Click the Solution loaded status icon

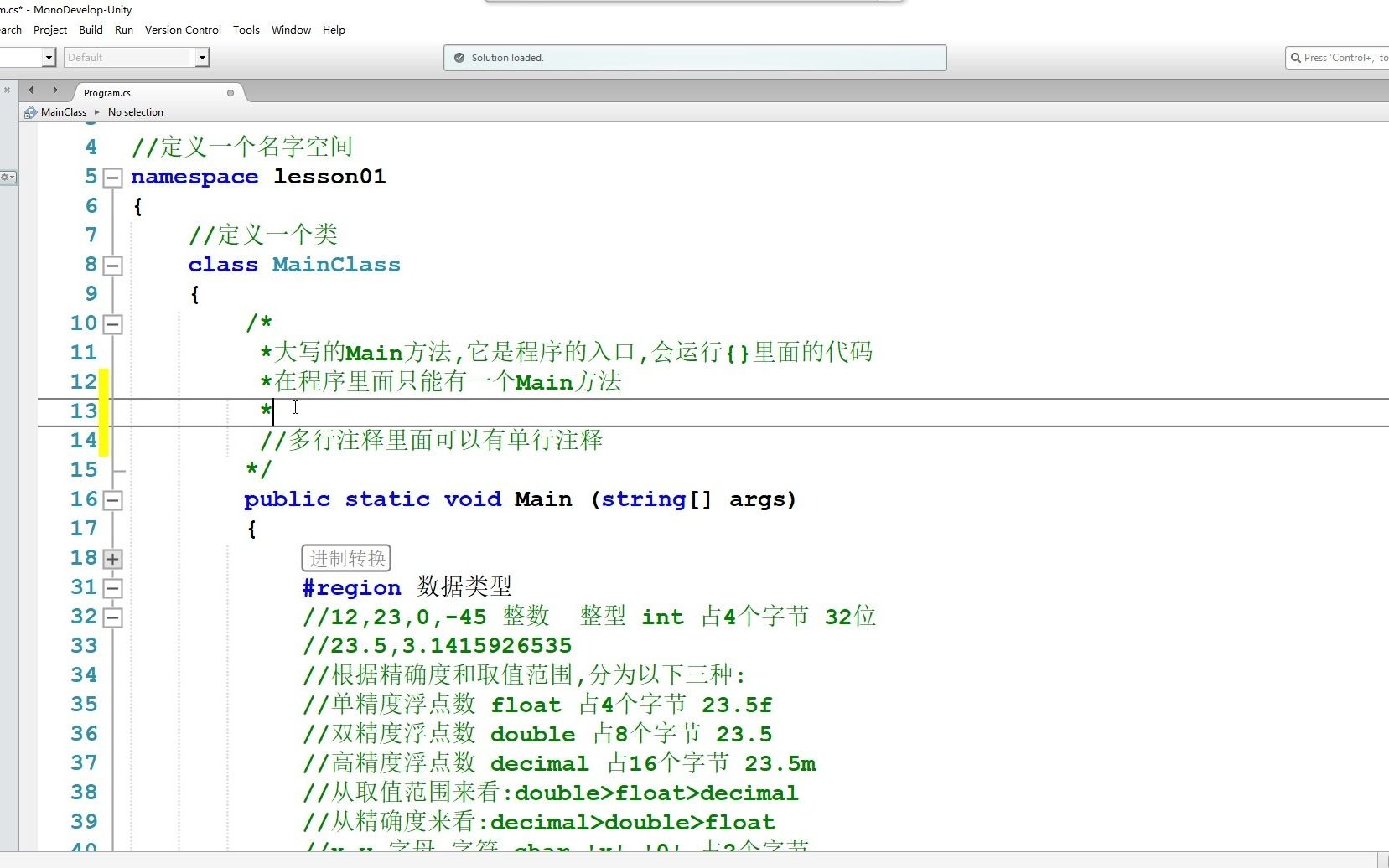[459, 58]
